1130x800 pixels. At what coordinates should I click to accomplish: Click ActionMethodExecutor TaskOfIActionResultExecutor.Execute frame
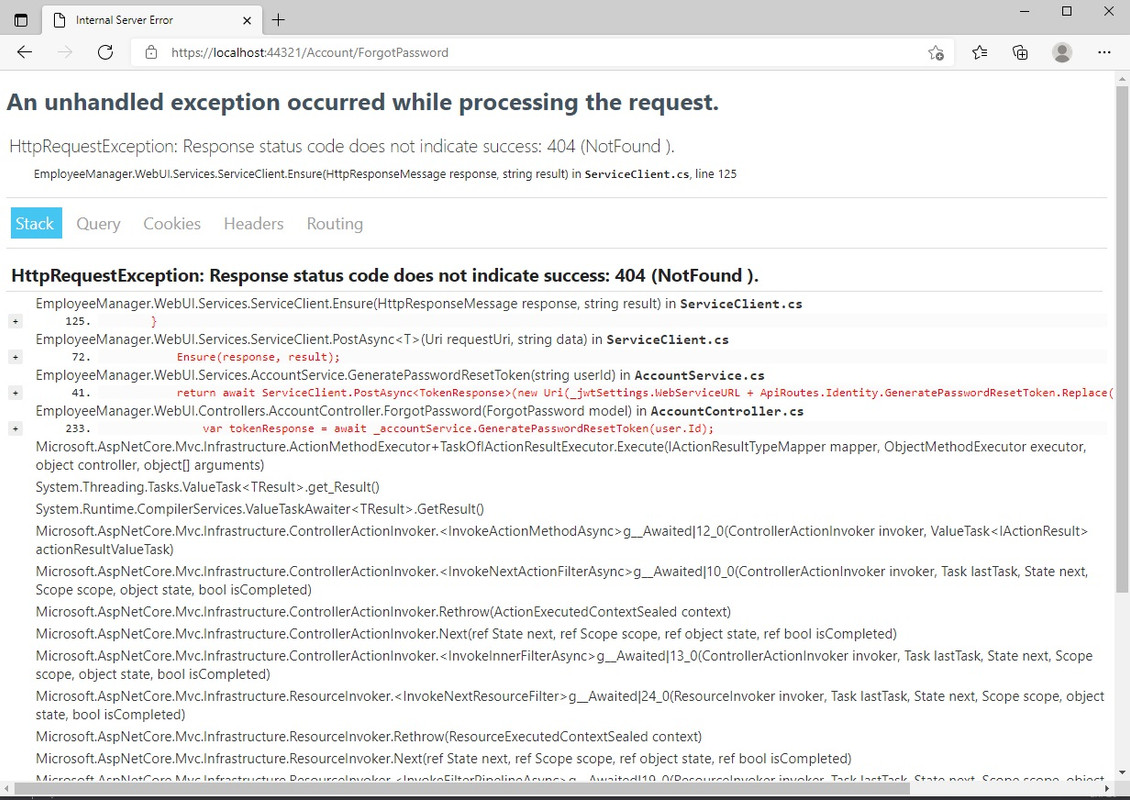(561, 455)
